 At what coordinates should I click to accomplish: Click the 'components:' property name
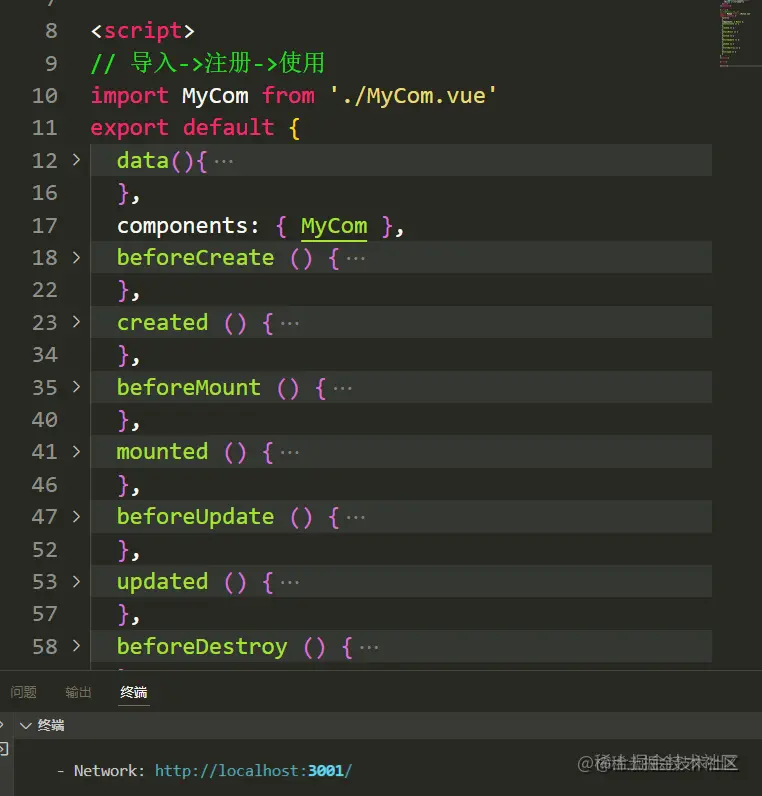point(188,226)
